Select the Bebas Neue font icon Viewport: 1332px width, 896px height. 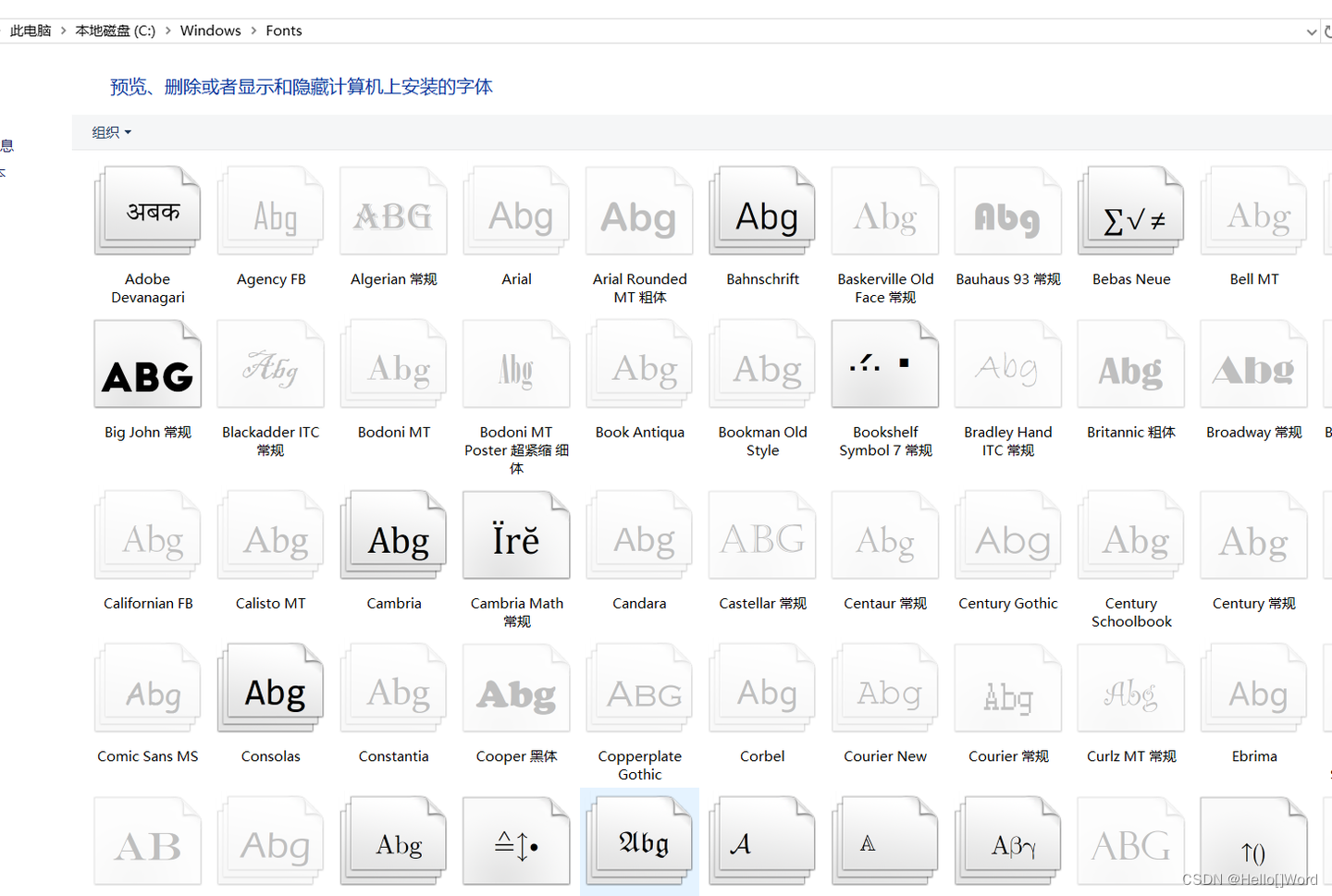pyautogui.click(x=1131, y=211)
